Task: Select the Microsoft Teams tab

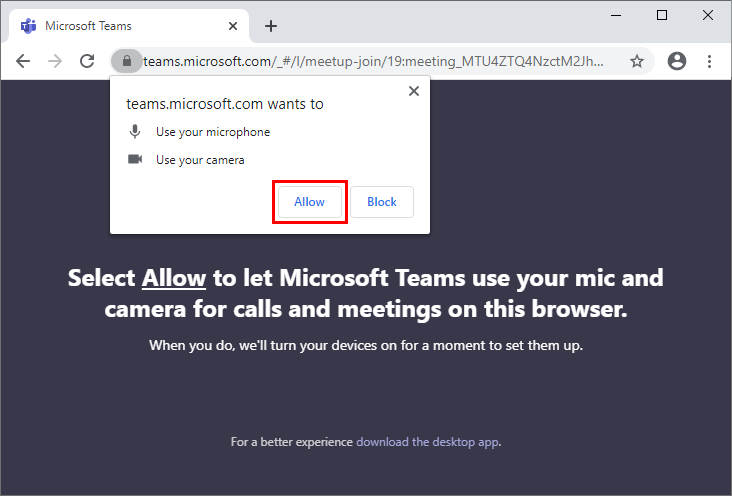Action: 129,26
